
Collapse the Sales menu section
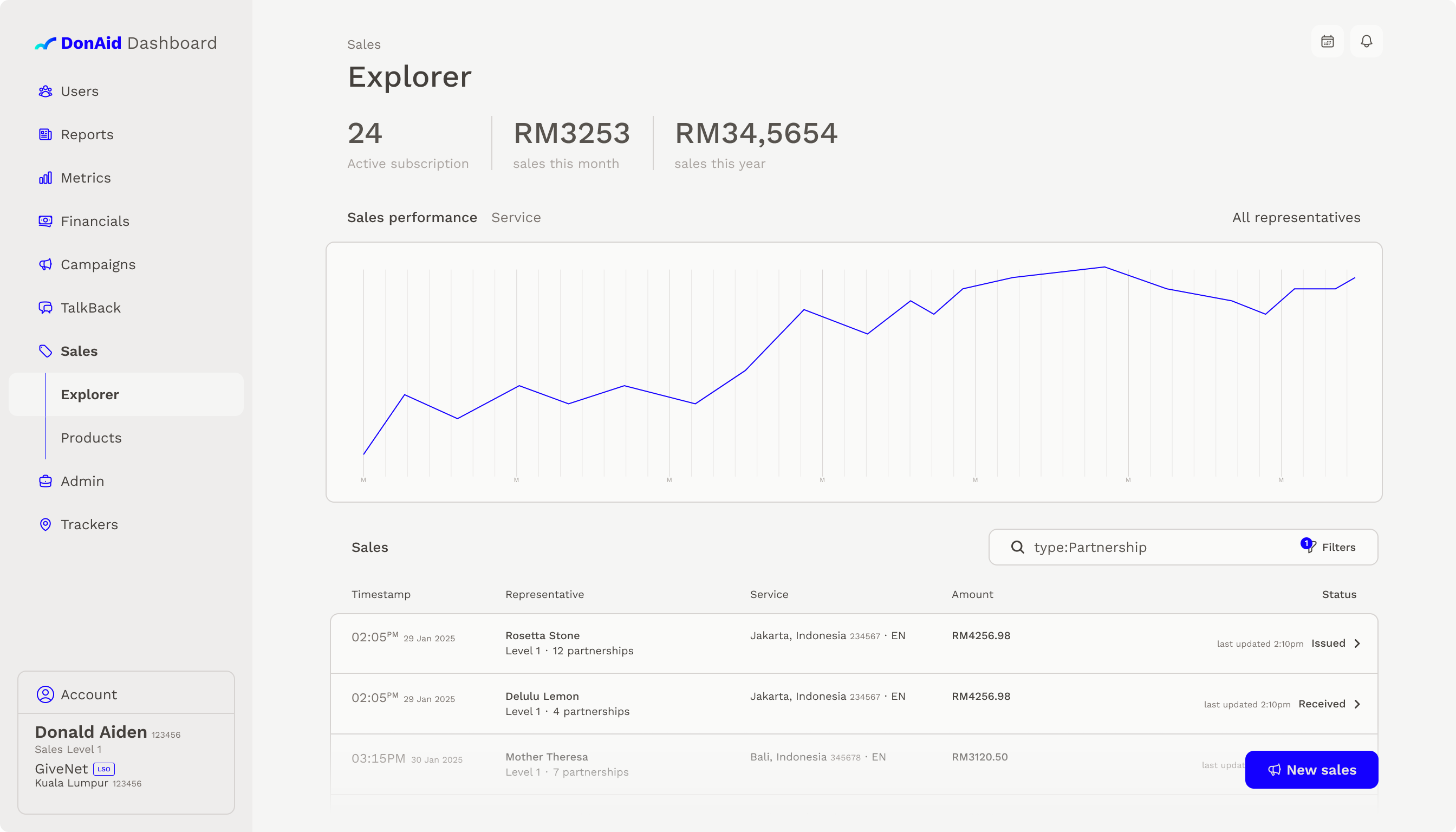79,352
